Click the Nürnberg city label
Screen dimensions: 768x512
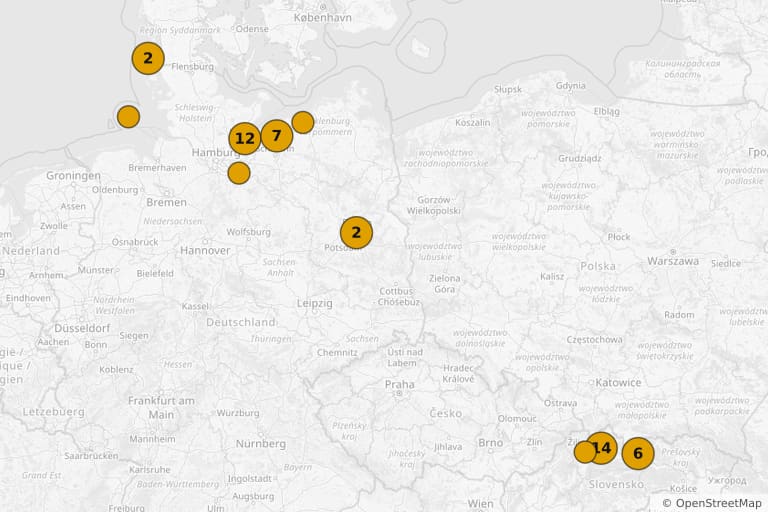[261, 444]
